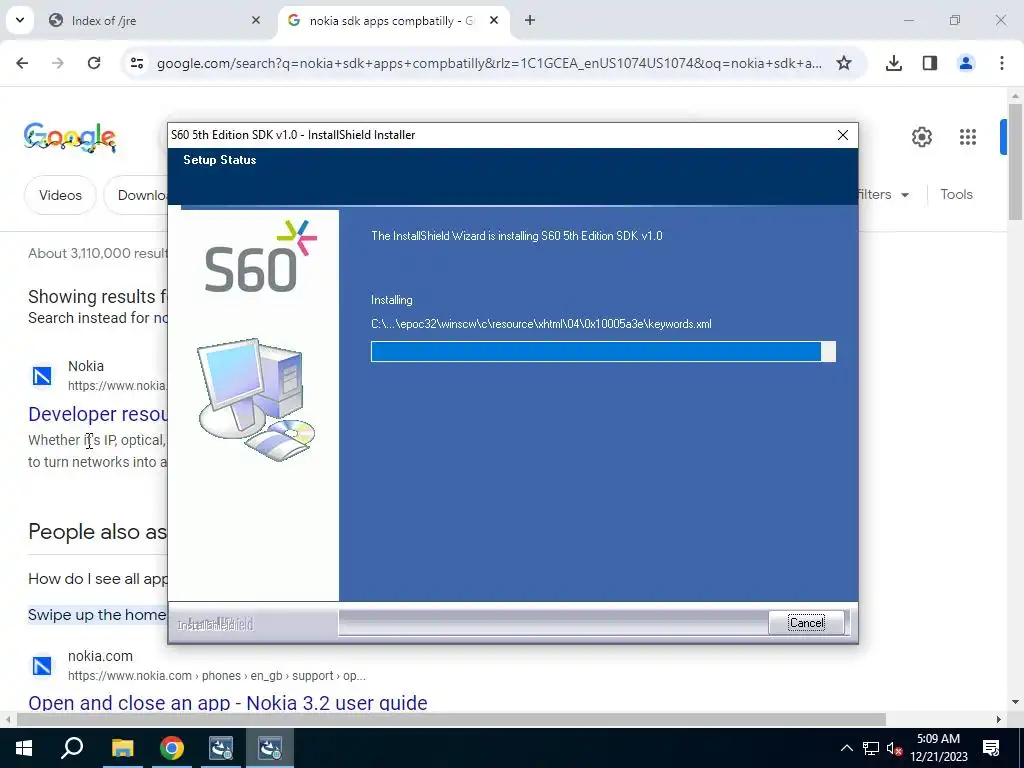The image size is (1024, 768).
Task: Click active InstallShield taskbar icon
Action: tap(270, 748)
